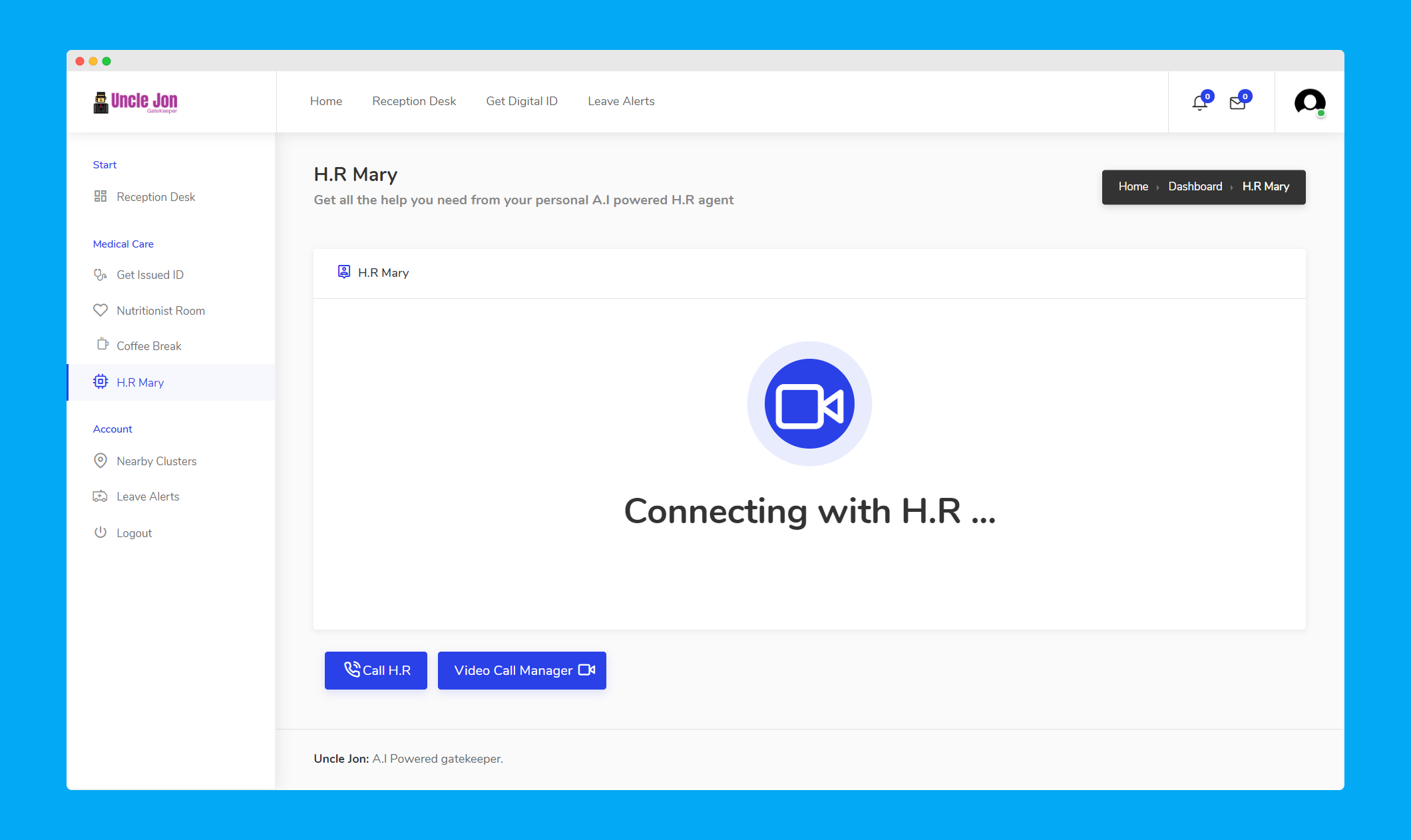Viewport: 1411px width, 840px height.
Task: Click the notification bell icon
Action: pos(1199,103)
